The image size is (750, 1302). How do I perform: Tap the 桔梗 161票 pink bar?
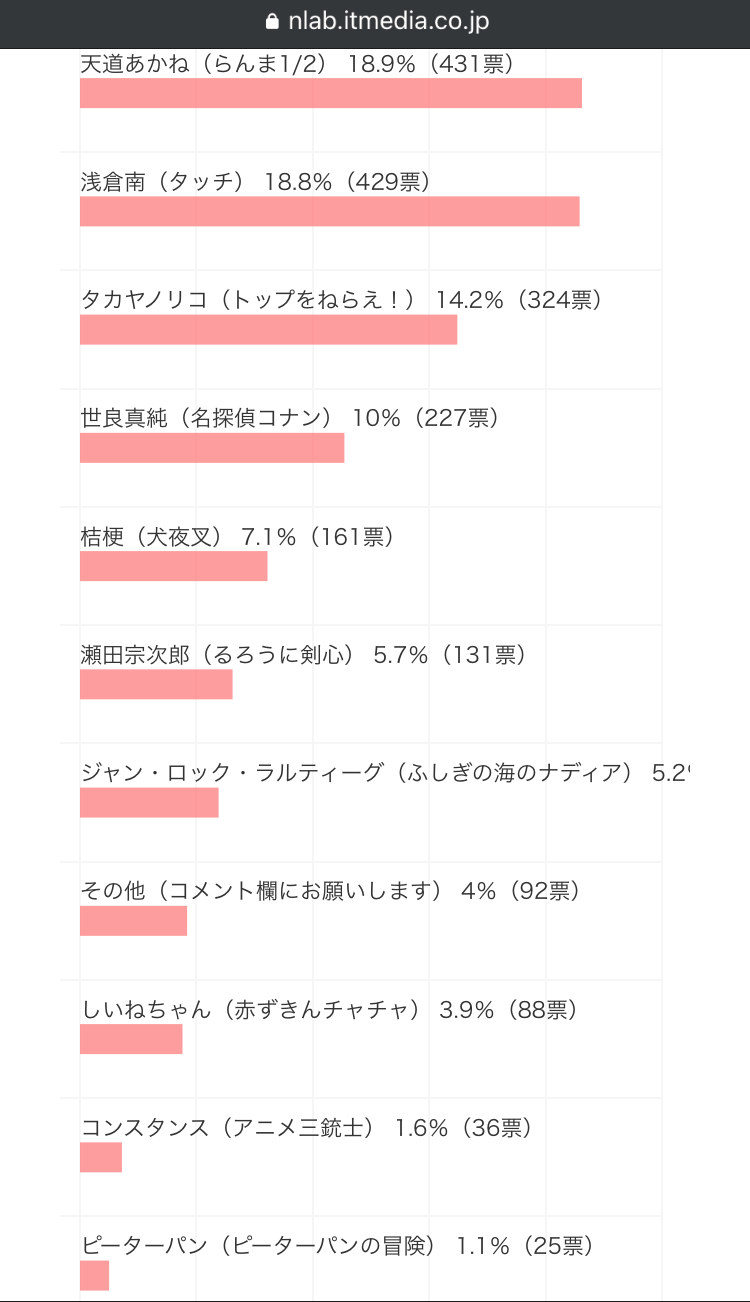click(x=174, y=566)
